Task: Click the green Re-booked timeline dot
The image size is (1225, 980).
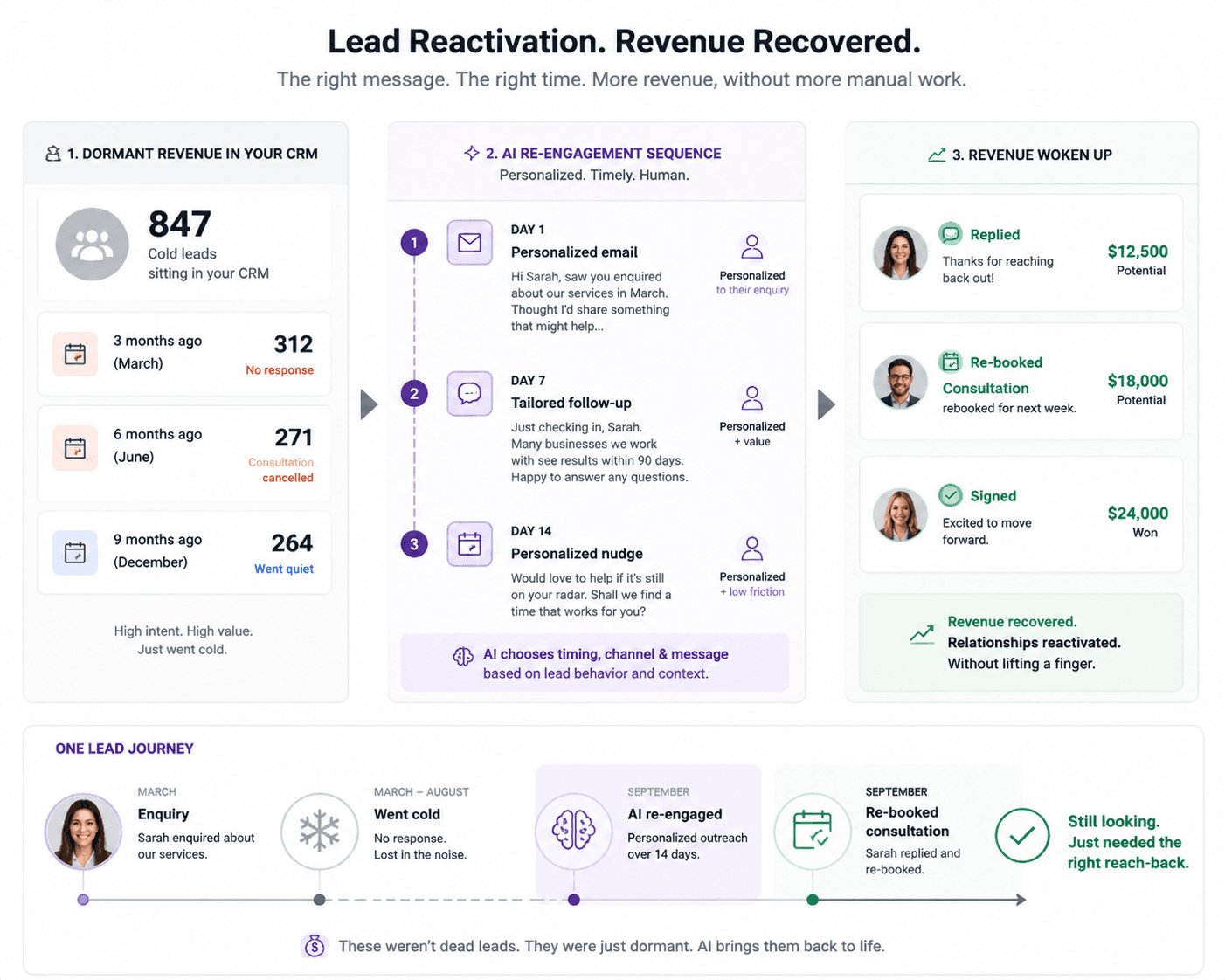Action: (x=813, y=900)
